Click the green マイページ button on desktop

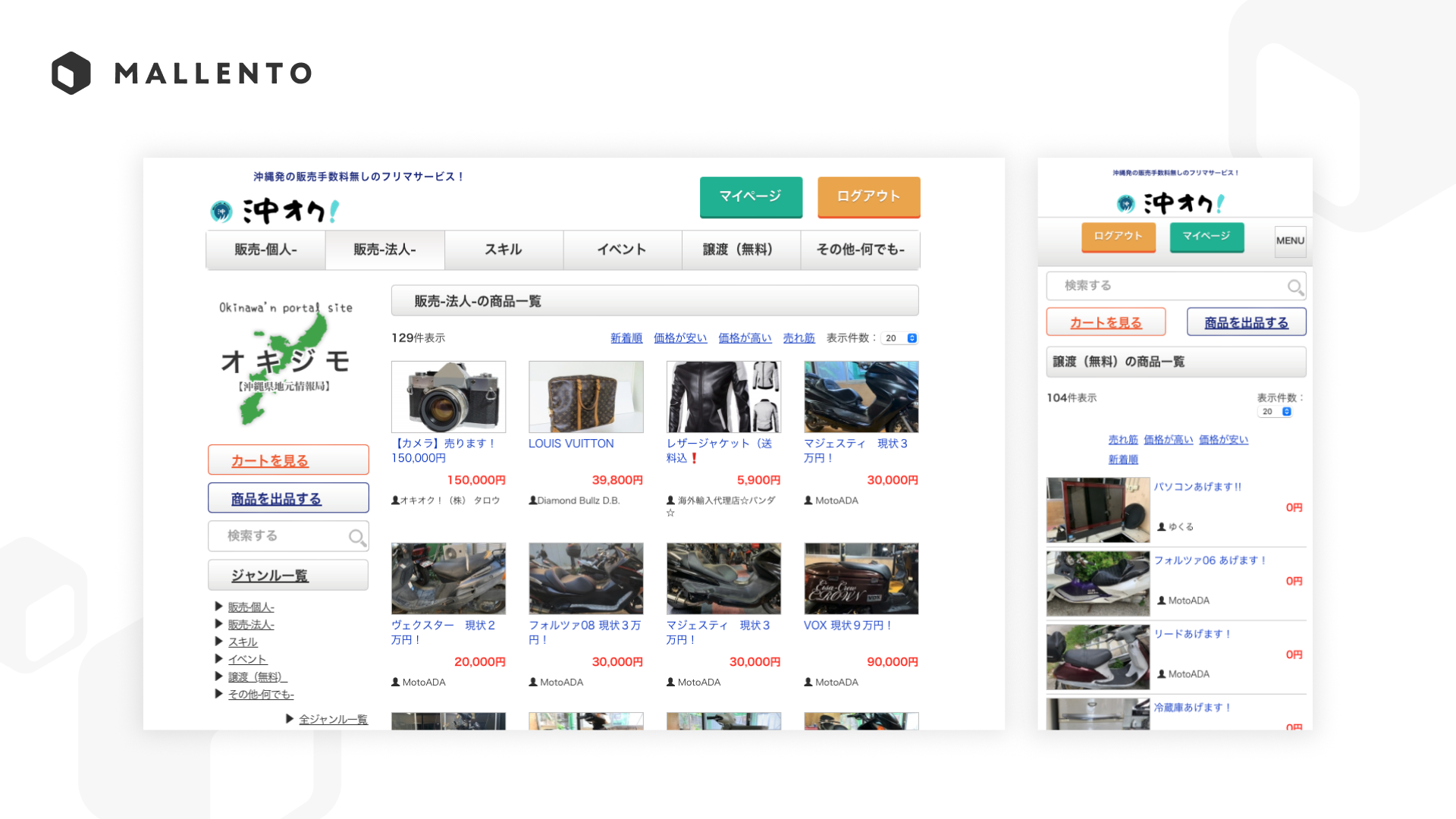click(750, 196)
